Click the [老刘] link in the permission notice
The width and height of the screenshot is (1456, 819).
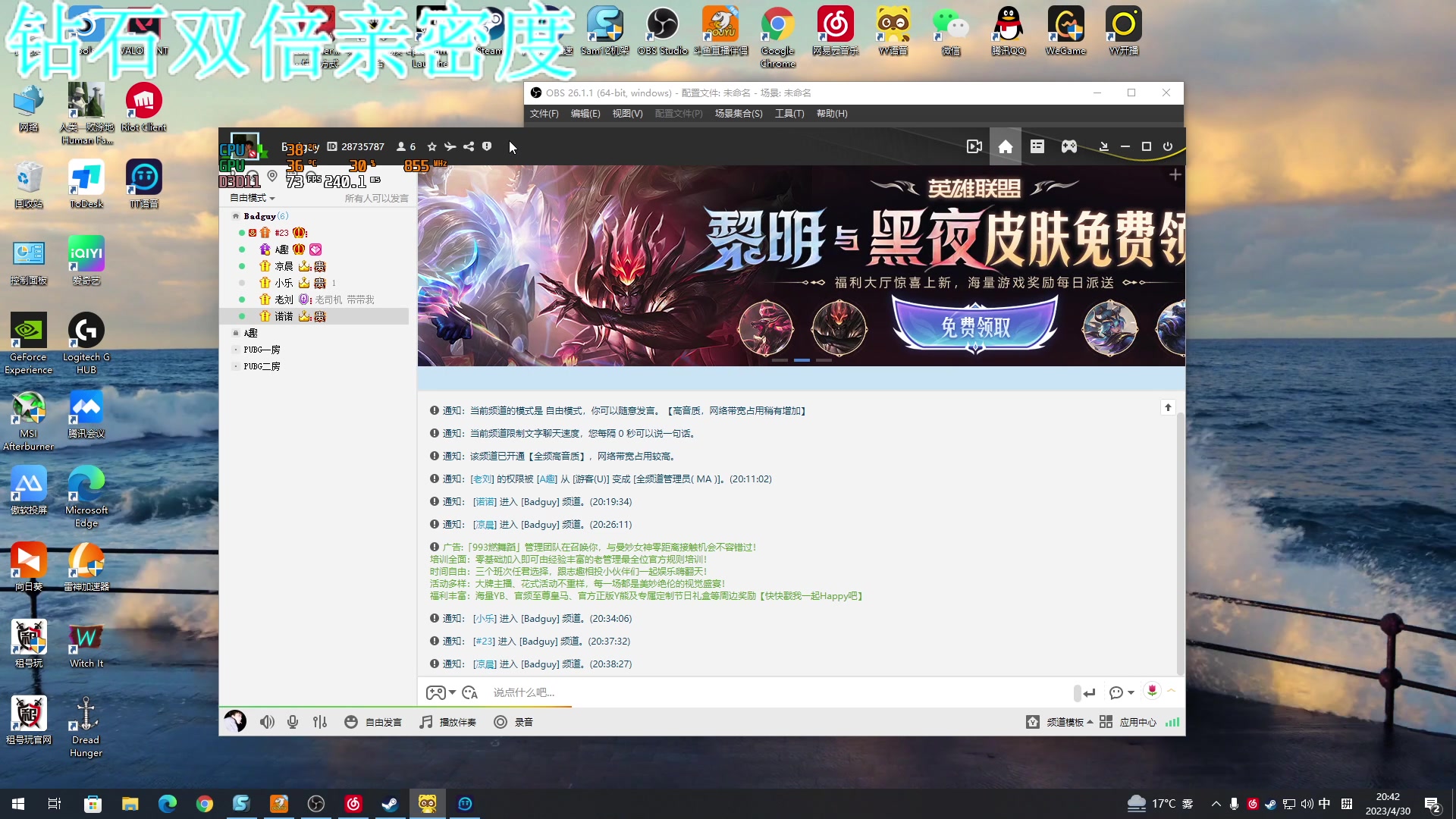tap(482, 479)
